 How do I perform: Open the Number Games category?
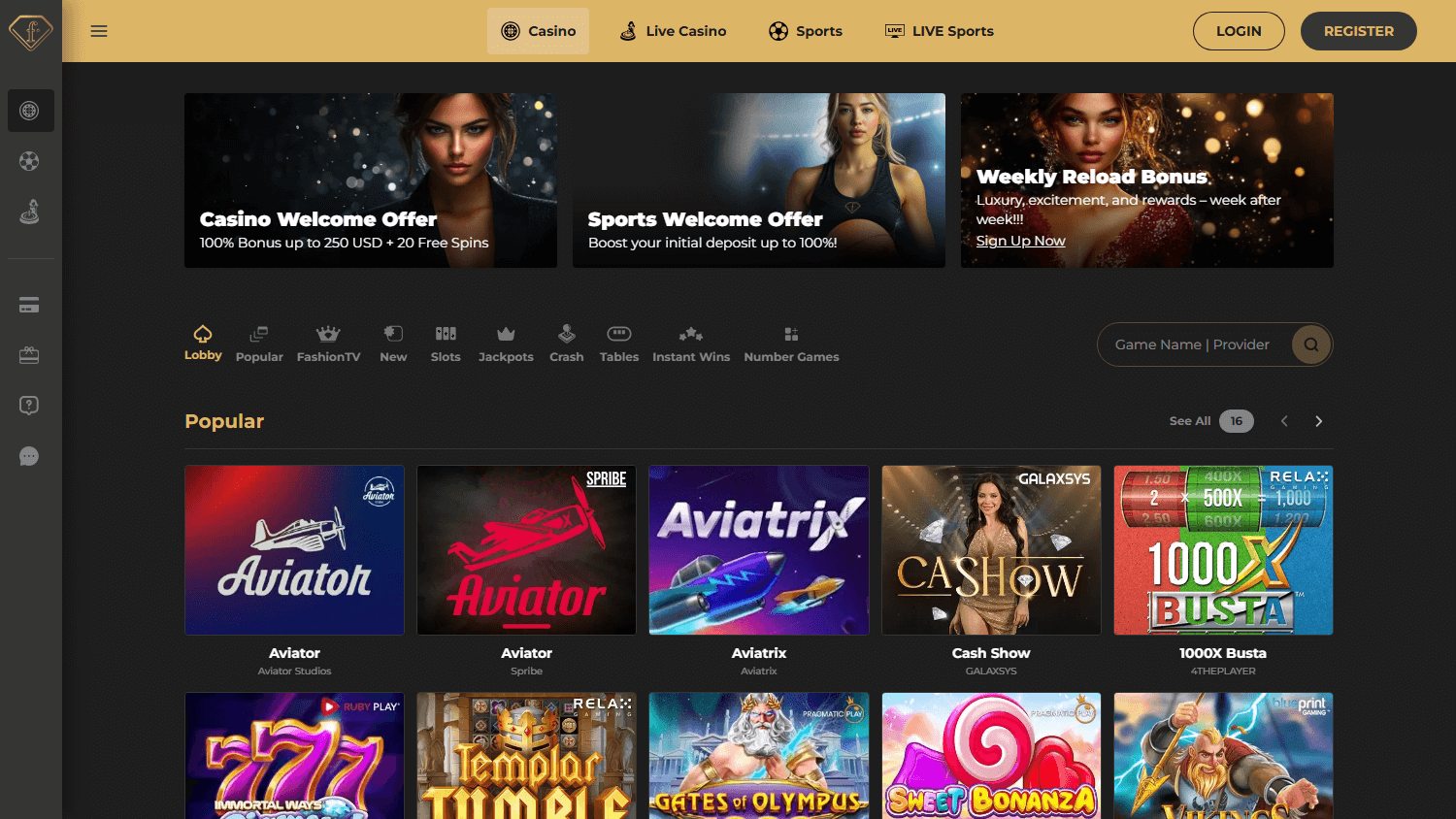point(791,344)
